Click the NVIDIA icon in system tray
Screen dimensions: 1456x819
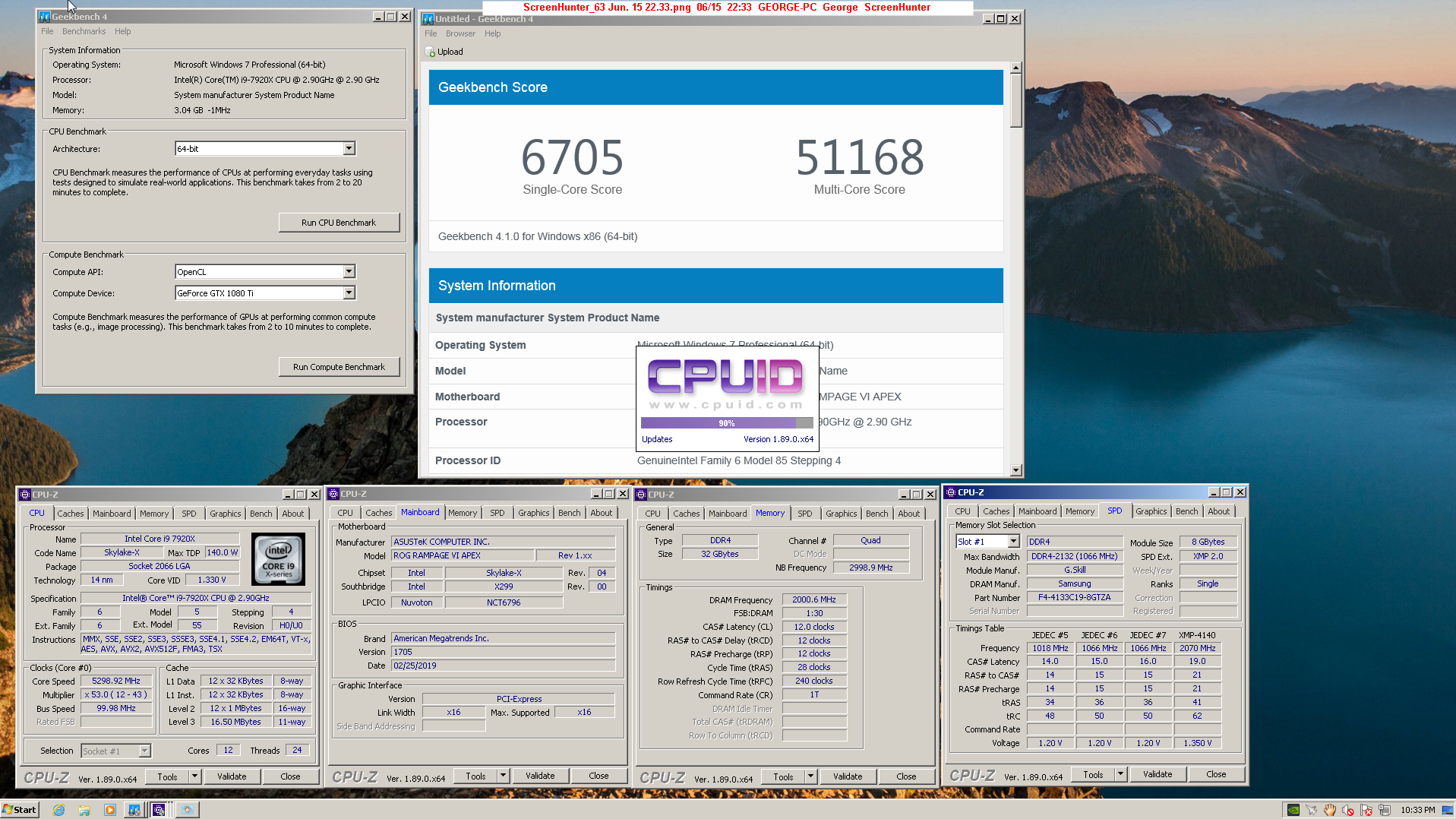[1293, 810]
